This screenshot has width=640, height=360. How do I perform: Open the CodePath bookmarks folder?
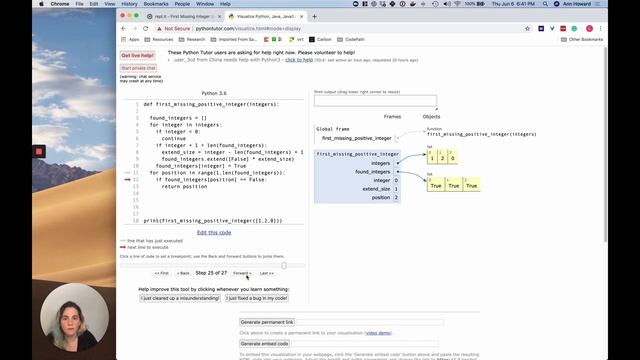pos(351,40)
